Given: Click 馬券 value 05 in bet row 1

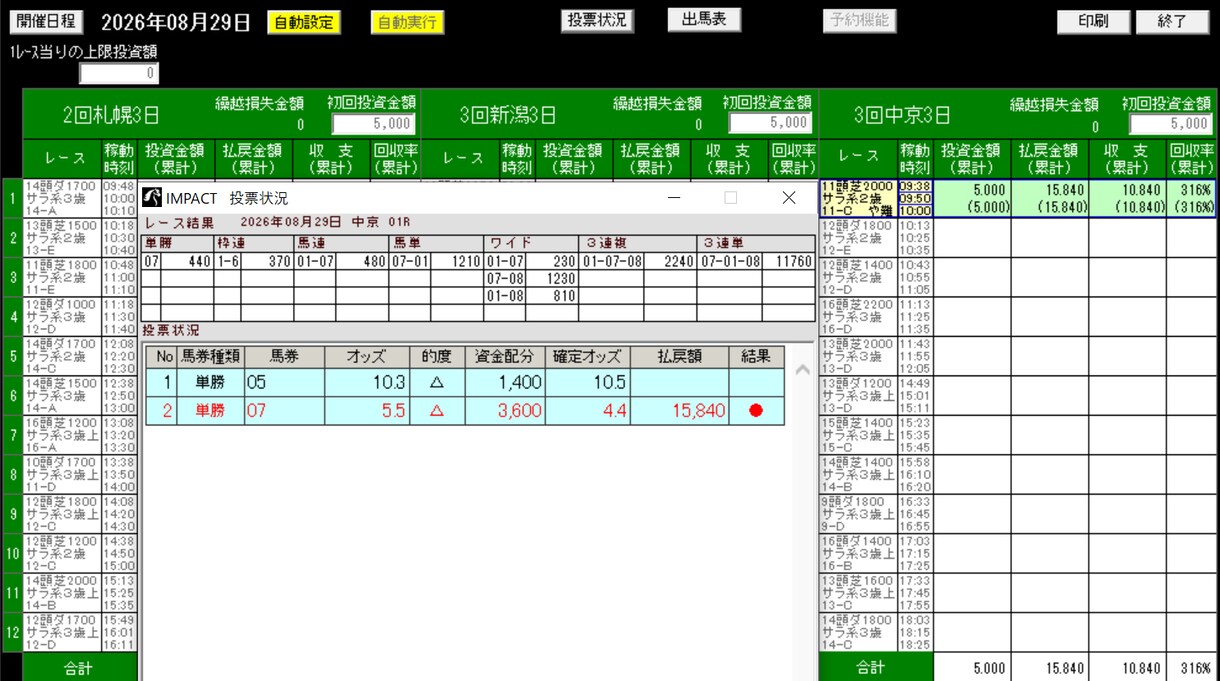Looking at the screenshot, I should point(257,383).
